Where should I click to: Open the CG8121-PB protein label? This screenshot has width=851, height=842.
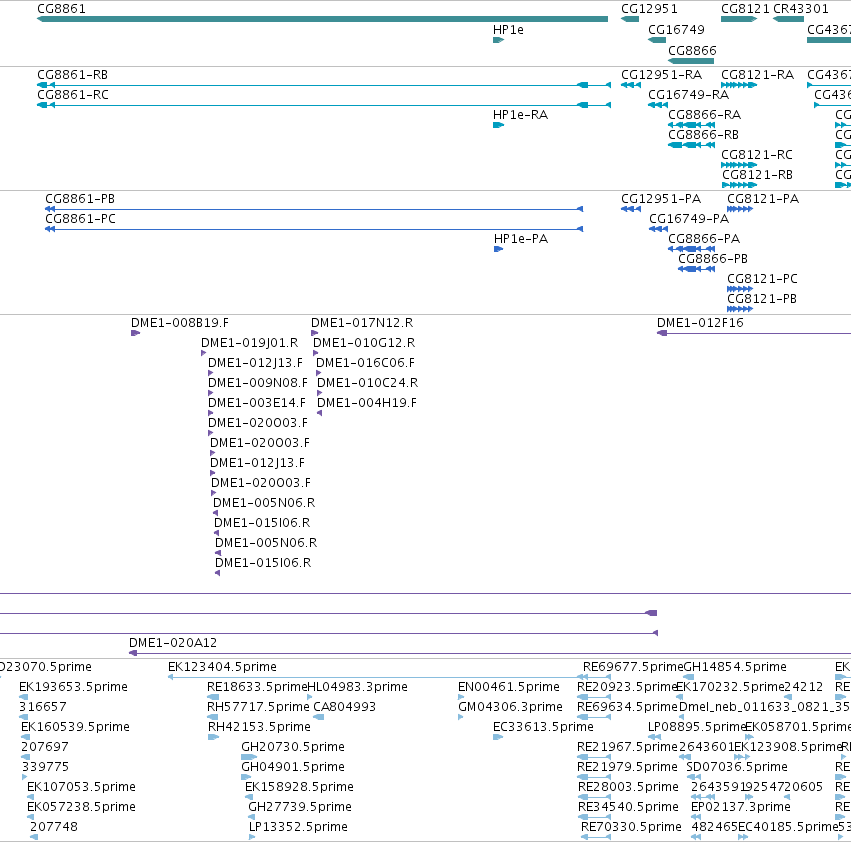[x=762, y=299]
